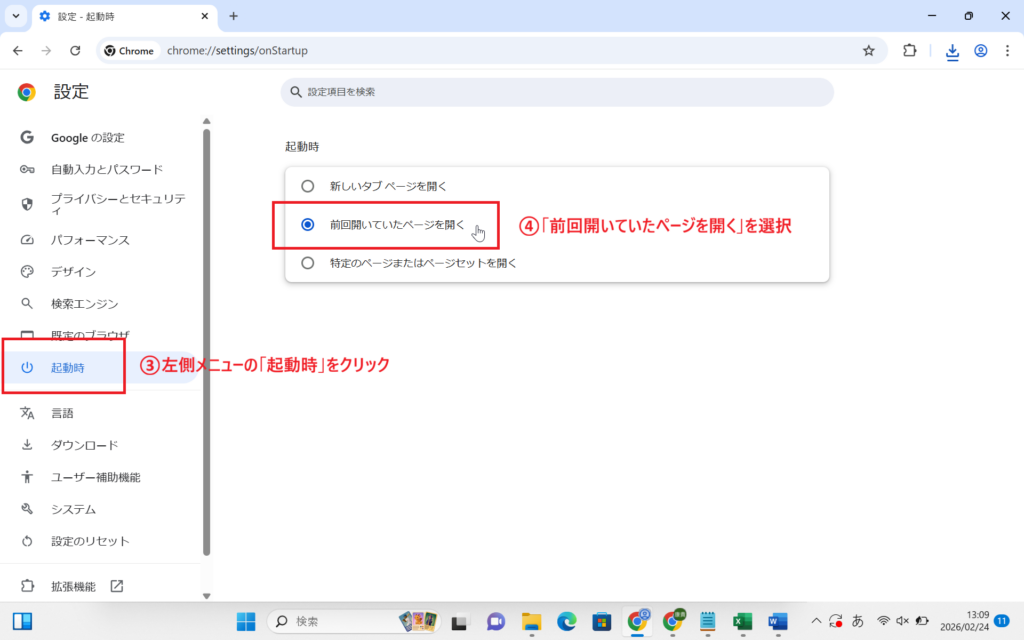Open the tab search dropdown arrow
The width and height of the screenshot is (1024, 640).
pyautogui.click(x=16, y=16)
